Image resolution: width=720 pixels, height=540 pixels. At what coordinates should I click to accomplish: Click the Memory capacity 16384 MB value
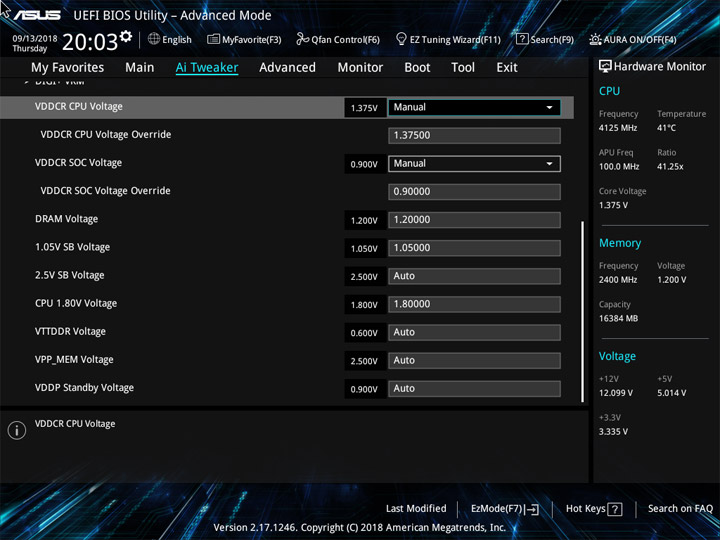coord(618,318)
